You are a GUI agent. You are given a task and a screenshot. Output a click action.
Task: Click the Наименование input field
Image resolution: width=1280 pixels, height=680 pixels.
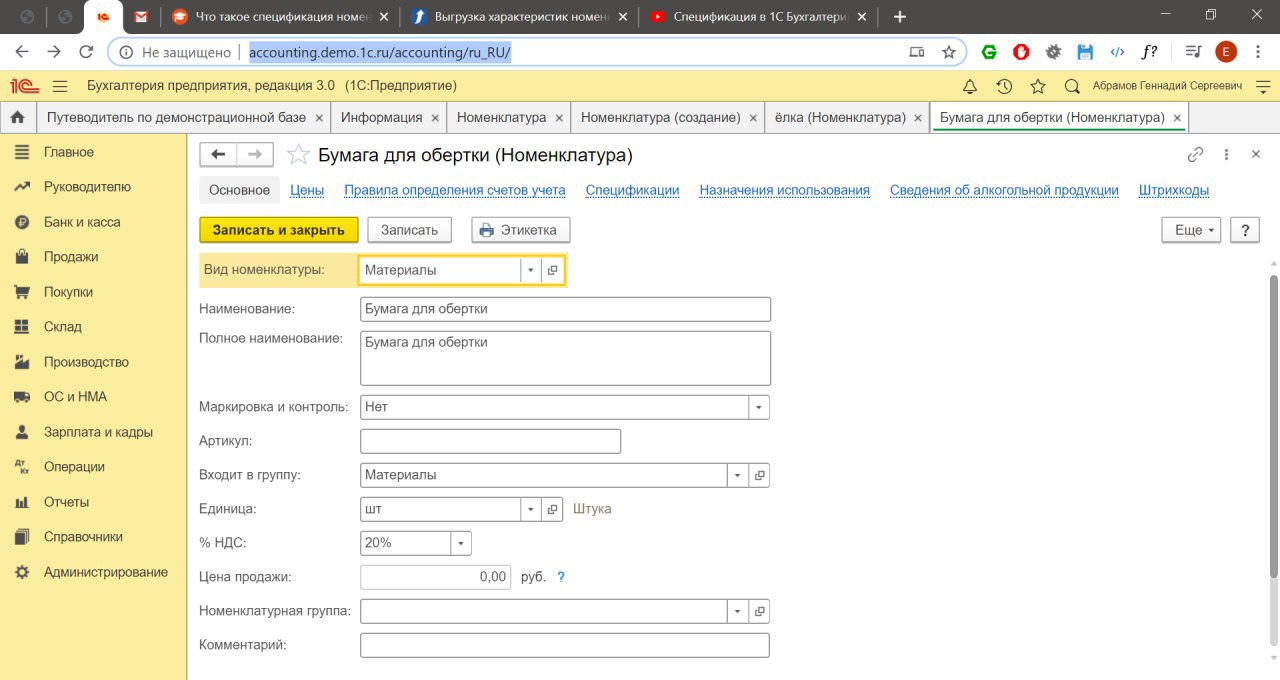(x=565, y=309)
